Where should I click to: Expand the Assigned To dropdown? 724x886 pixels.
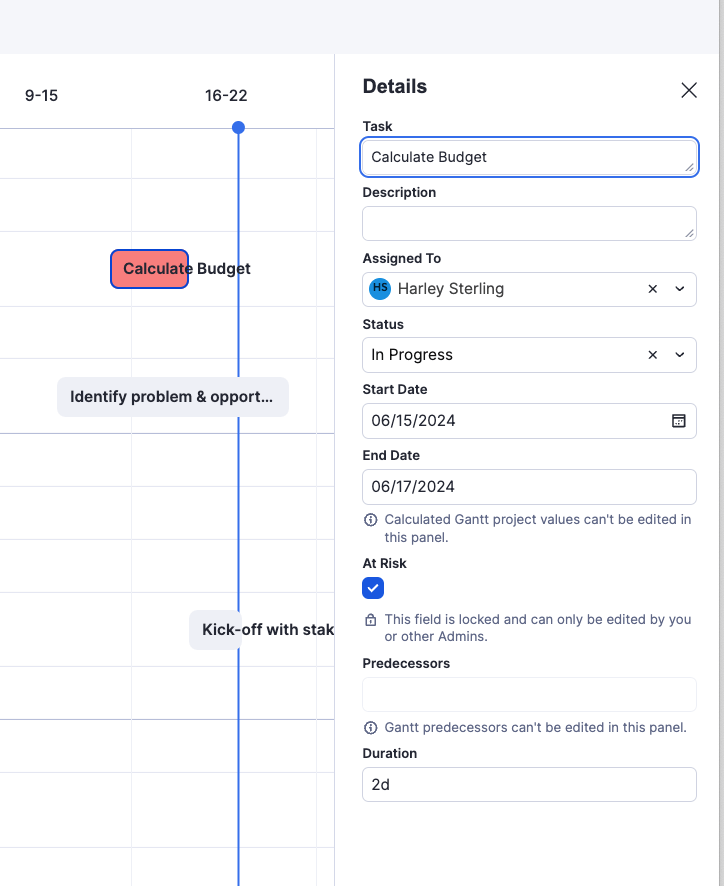tap(680, 289)
